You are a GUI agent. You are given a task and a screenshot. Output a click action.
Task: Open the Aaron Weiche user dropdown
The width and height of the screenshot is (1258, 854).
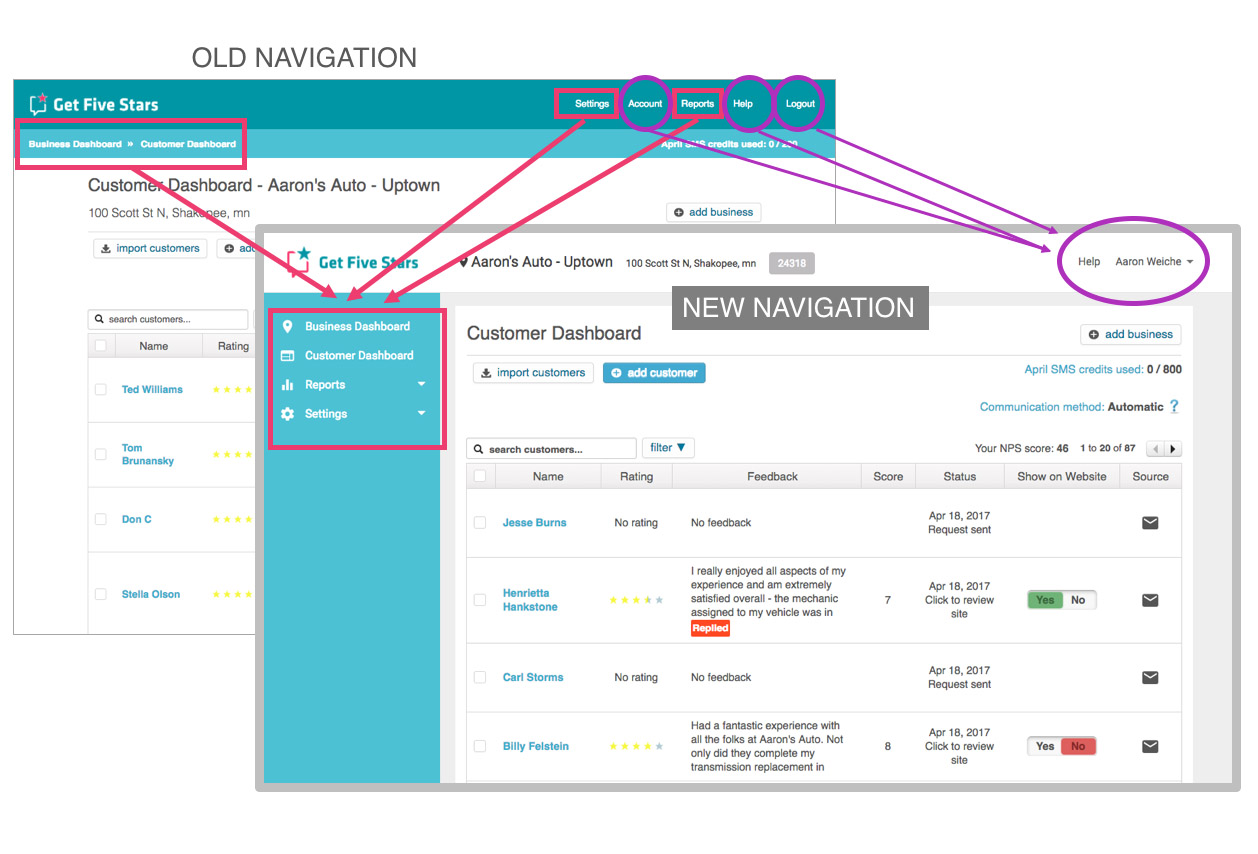(x=1155, y=262)
